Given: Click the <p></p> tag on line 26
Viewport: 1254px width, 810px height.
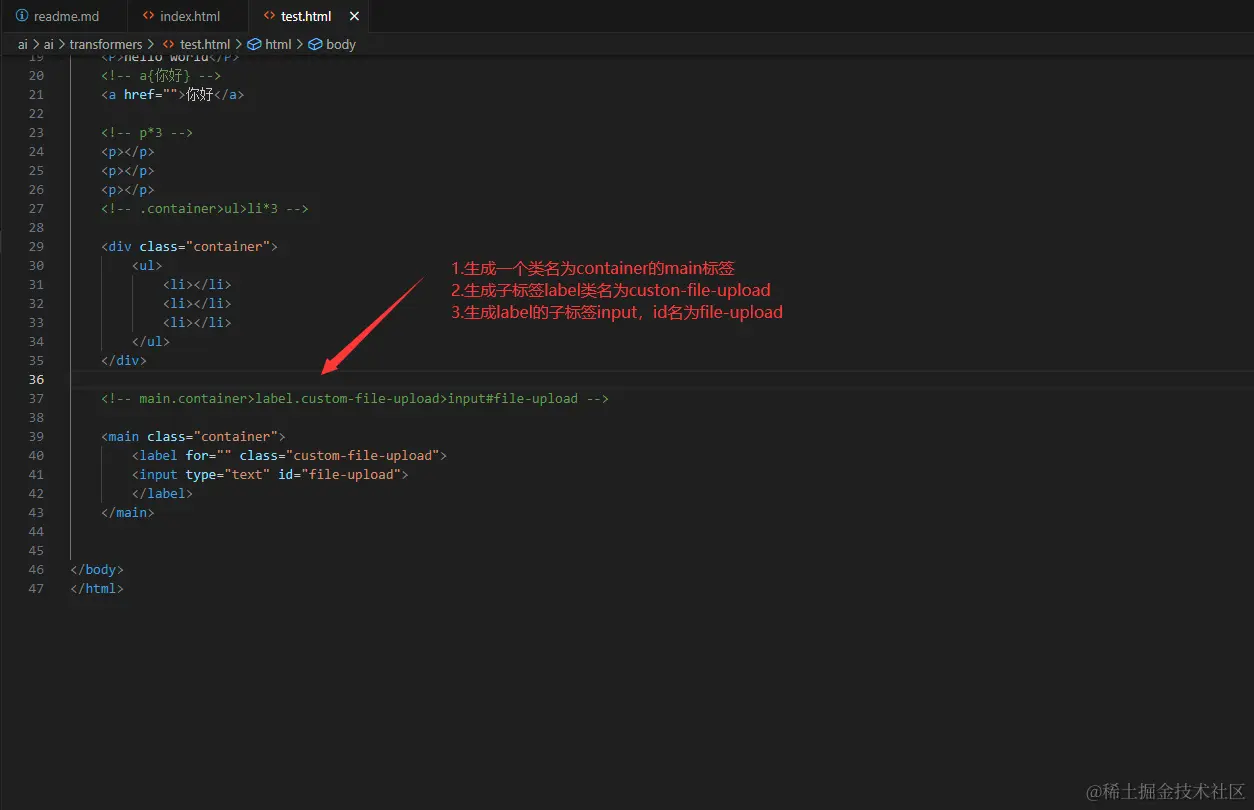Looking at the screenshot, I should pos(128,189).
